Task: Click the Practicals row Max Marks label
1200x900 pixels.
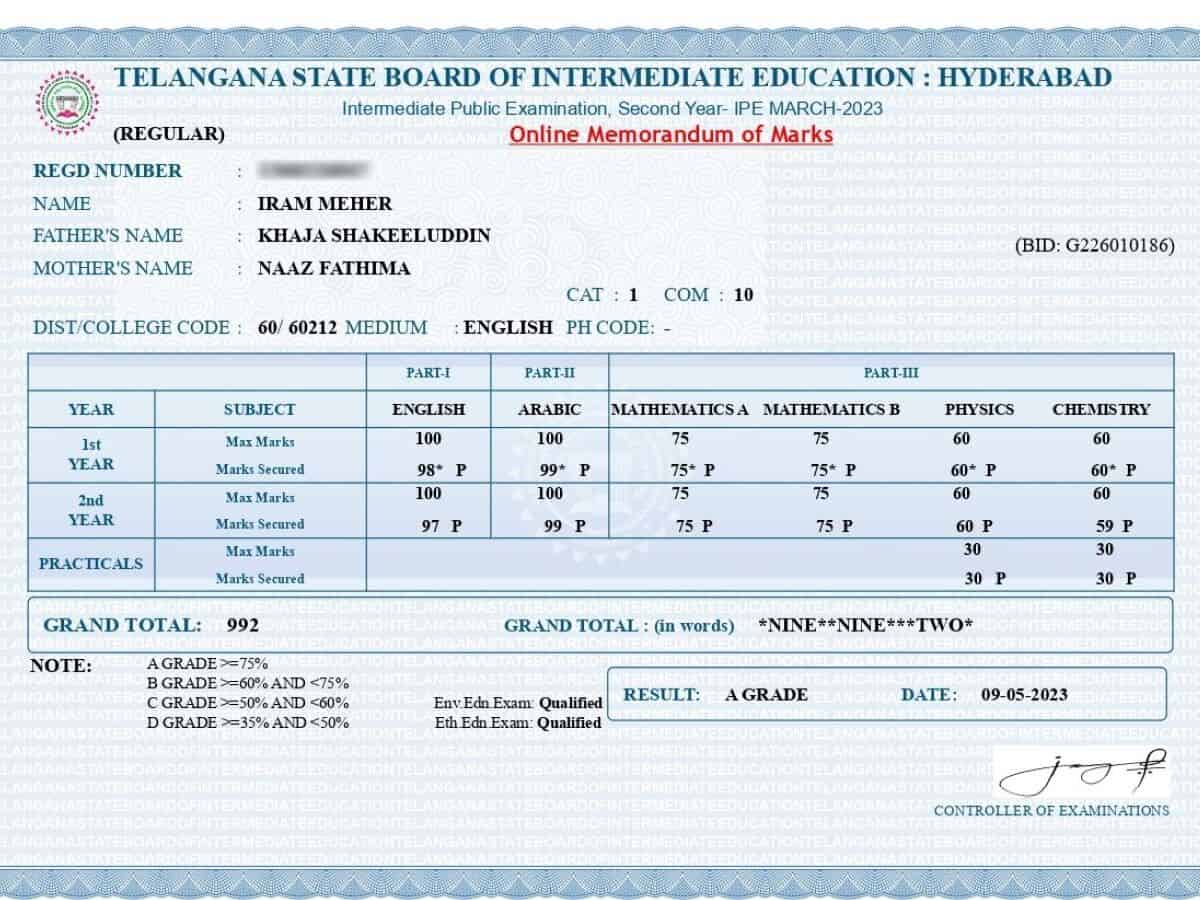Action: pos(260,551)
